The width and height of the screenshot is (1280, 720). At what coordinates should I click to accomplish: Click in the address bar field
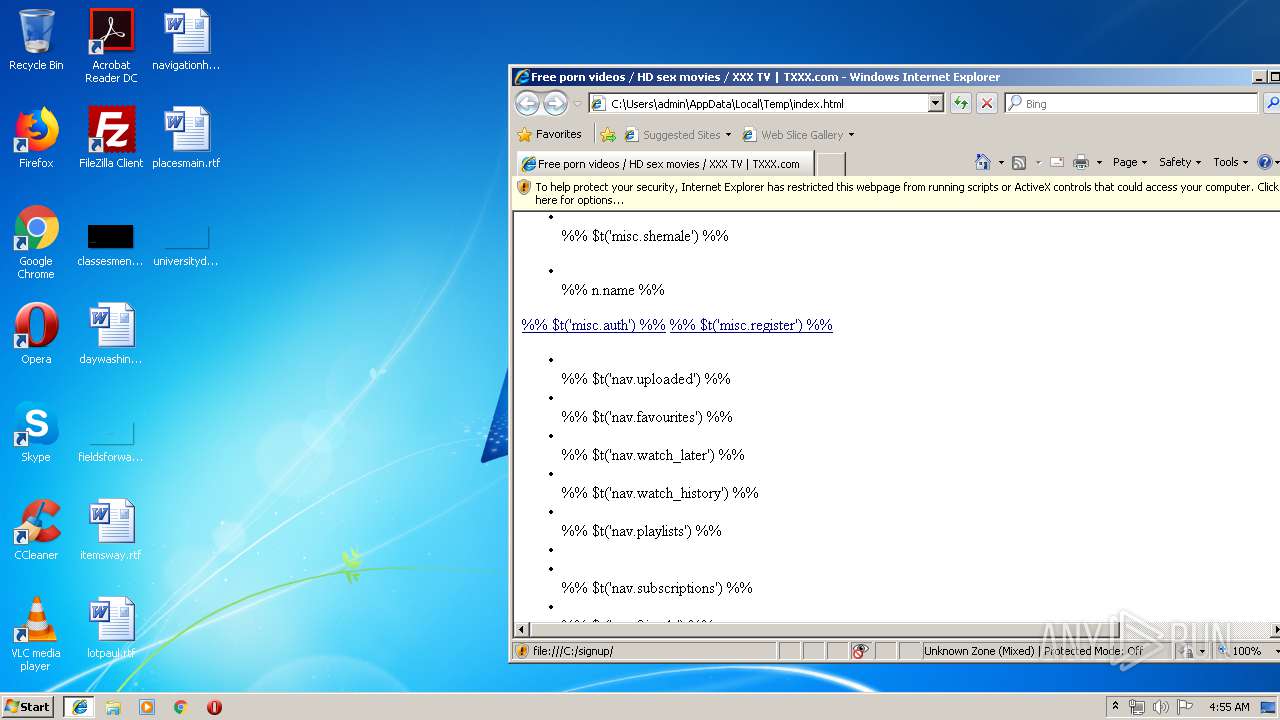765,103
